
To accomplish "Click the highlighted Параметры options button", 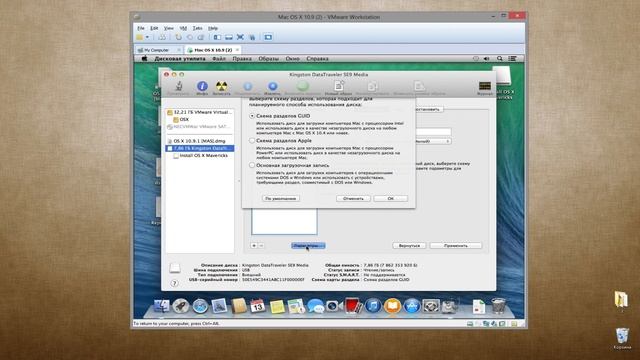I will [308, 246].
